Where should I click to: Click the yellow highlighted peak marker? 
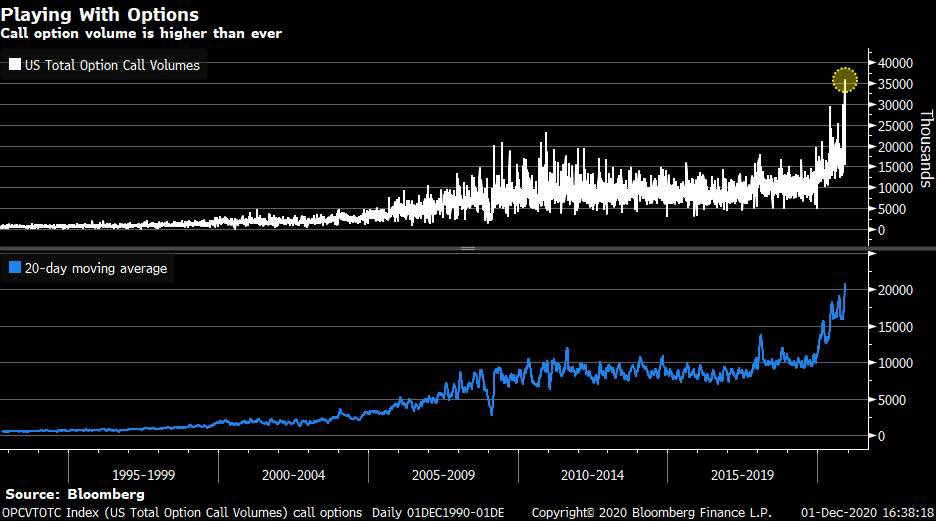(x=845, y=81)
